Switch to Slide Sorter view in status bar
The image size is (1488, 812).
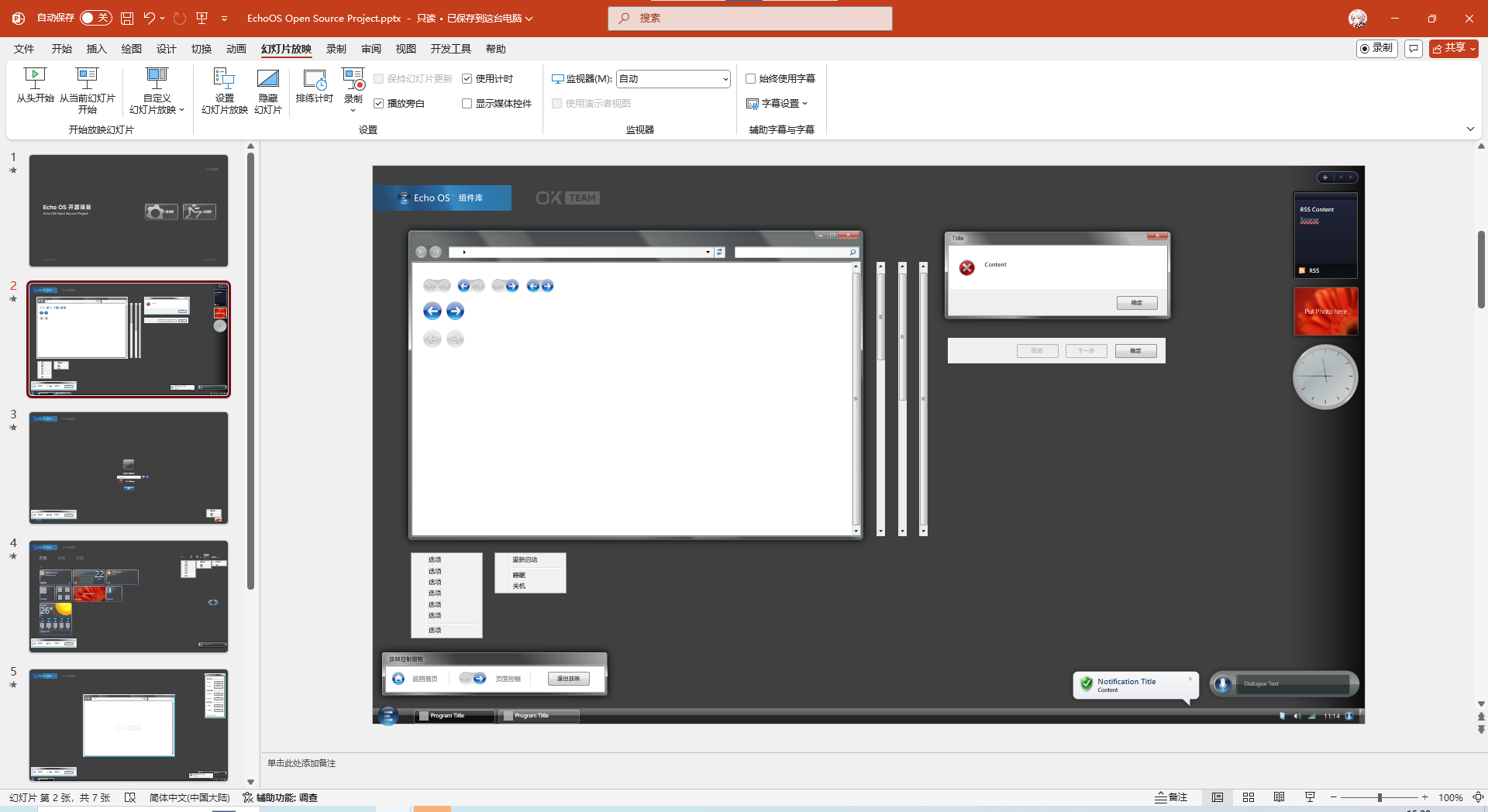(1248, 797)
